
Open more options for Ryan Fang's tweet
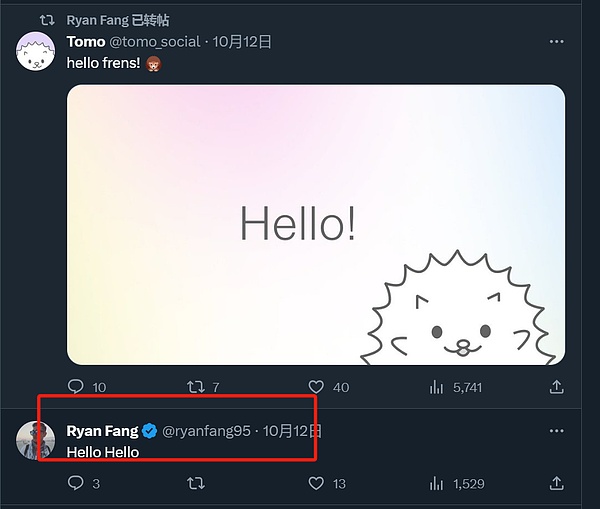[557, 431]
